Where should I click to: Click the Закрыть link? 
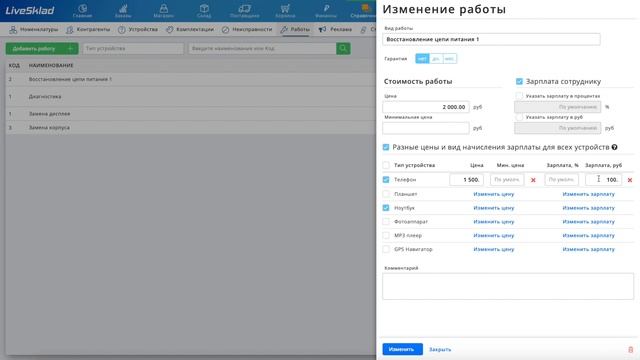pos(440,350)
